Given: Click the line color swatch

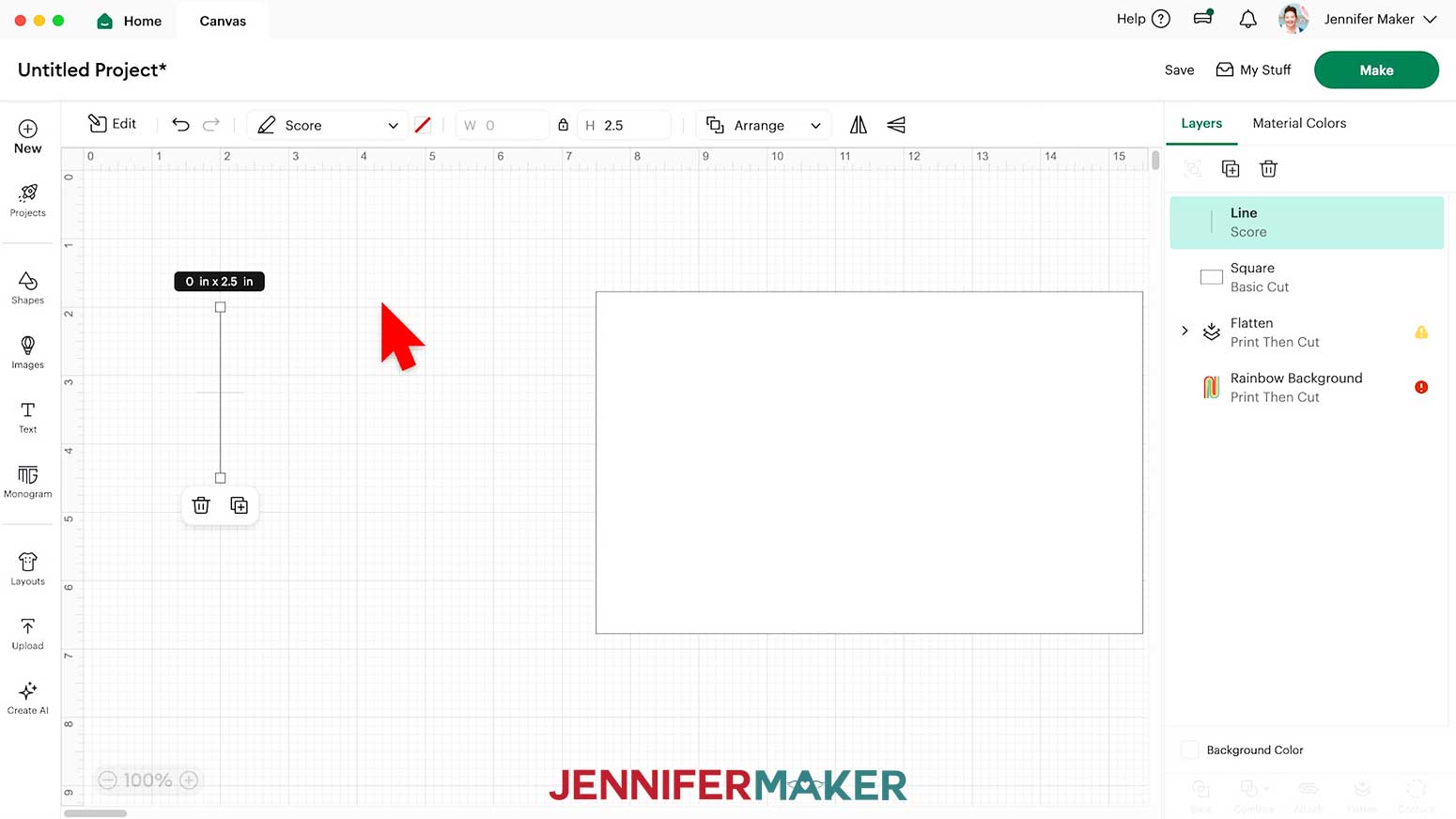Looking at the screenshot, I should 423,125.
